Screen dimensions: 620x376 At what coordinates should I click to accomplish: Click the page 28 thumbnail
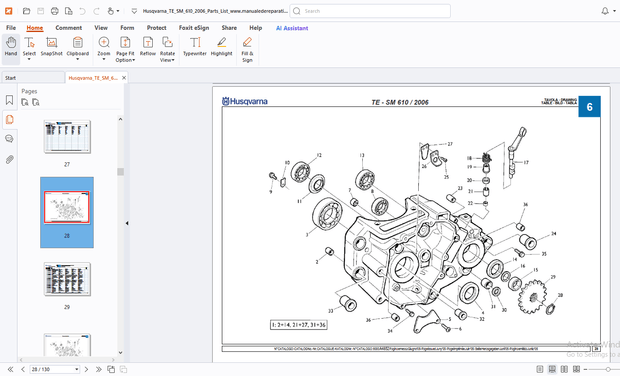[67, 207]
